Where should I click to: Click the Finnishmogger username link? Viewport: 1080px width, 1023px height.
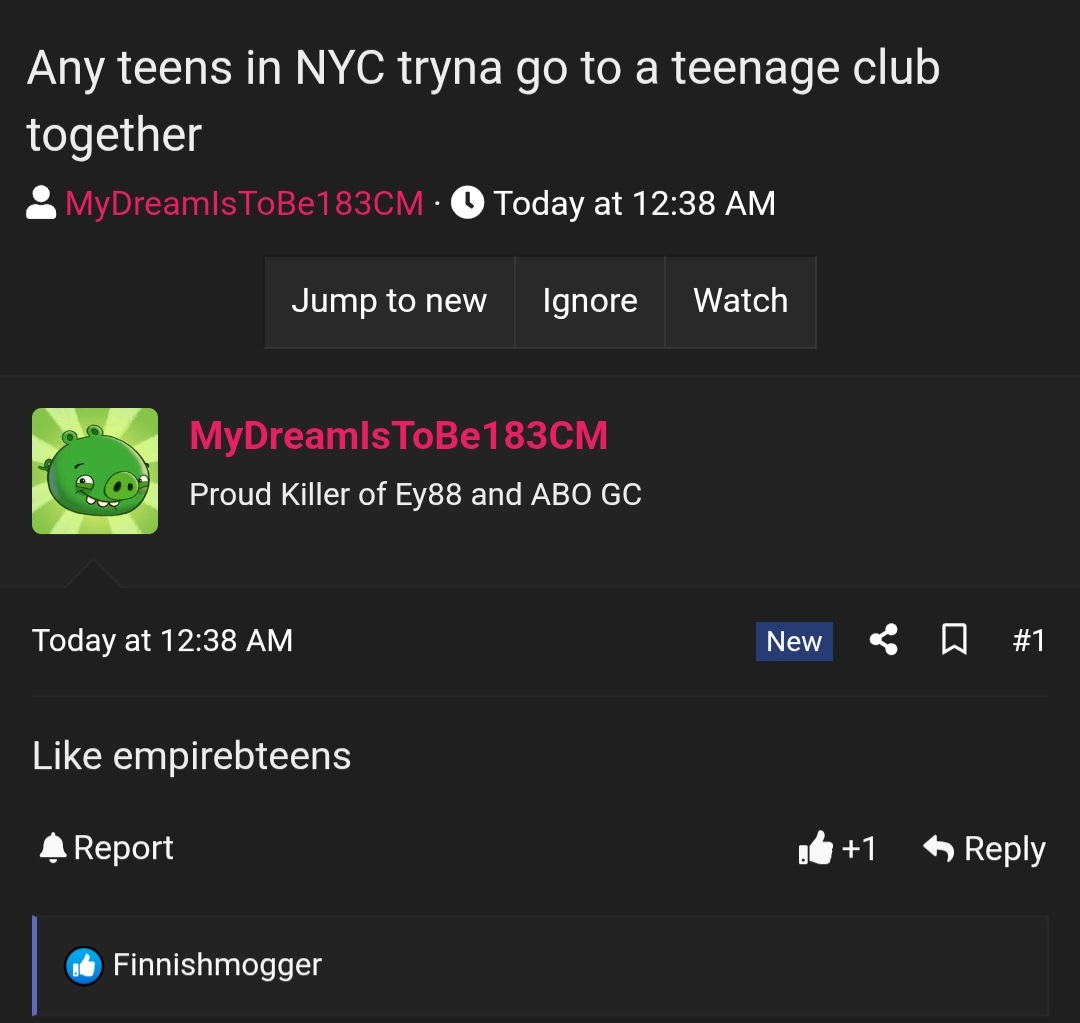click(x=217, y=965)
